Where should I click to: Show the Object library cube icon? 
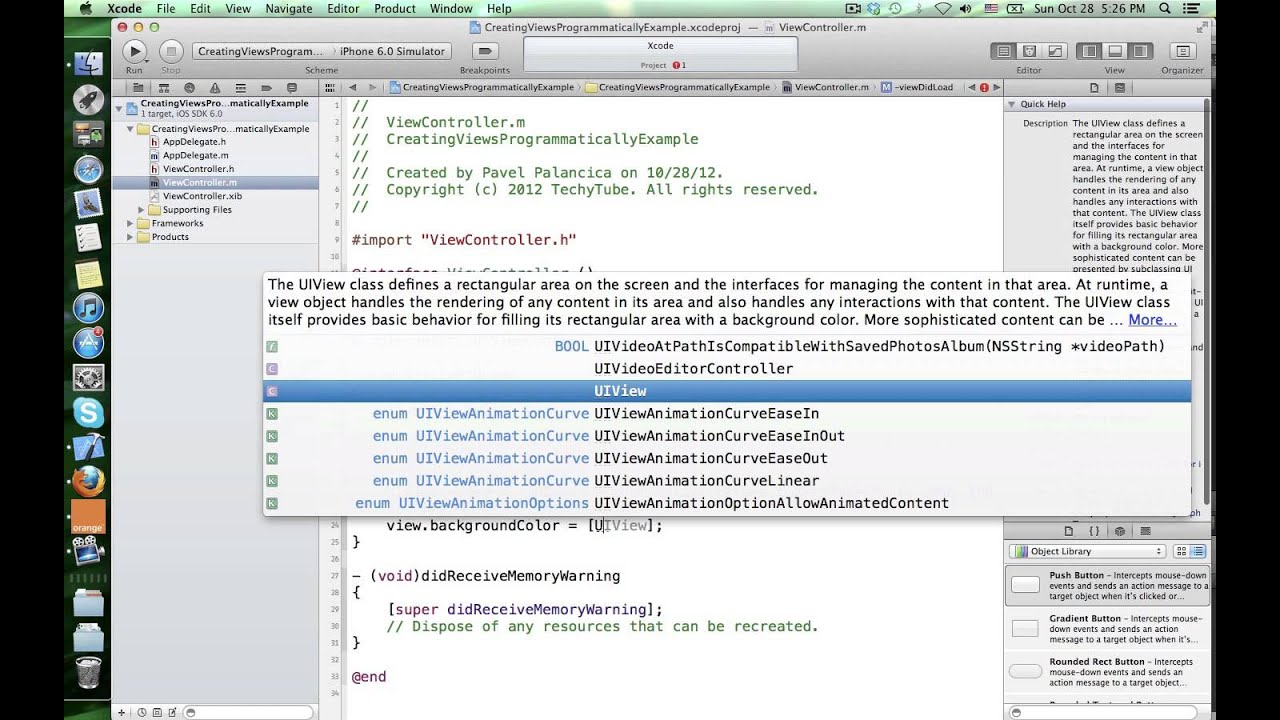coord(1120,531)
